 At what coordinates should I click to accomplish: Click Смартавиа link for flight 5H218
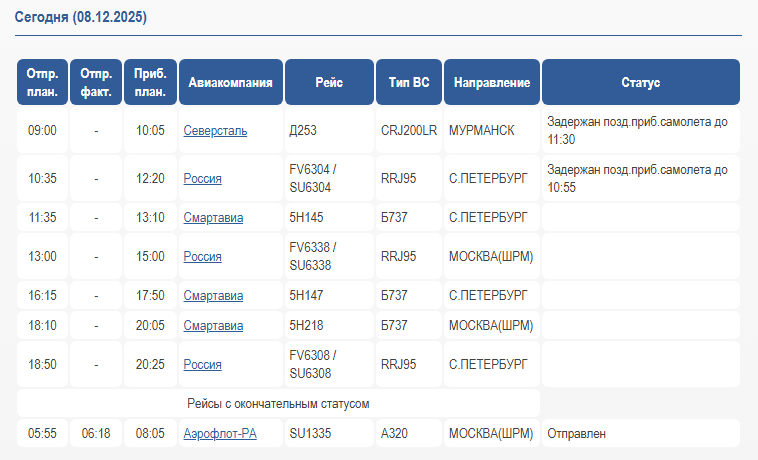point(213,326)
